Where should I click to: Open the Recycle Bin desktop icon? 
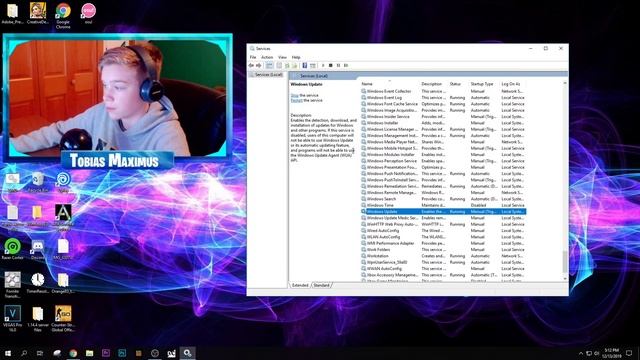click(x=38, y=182)
